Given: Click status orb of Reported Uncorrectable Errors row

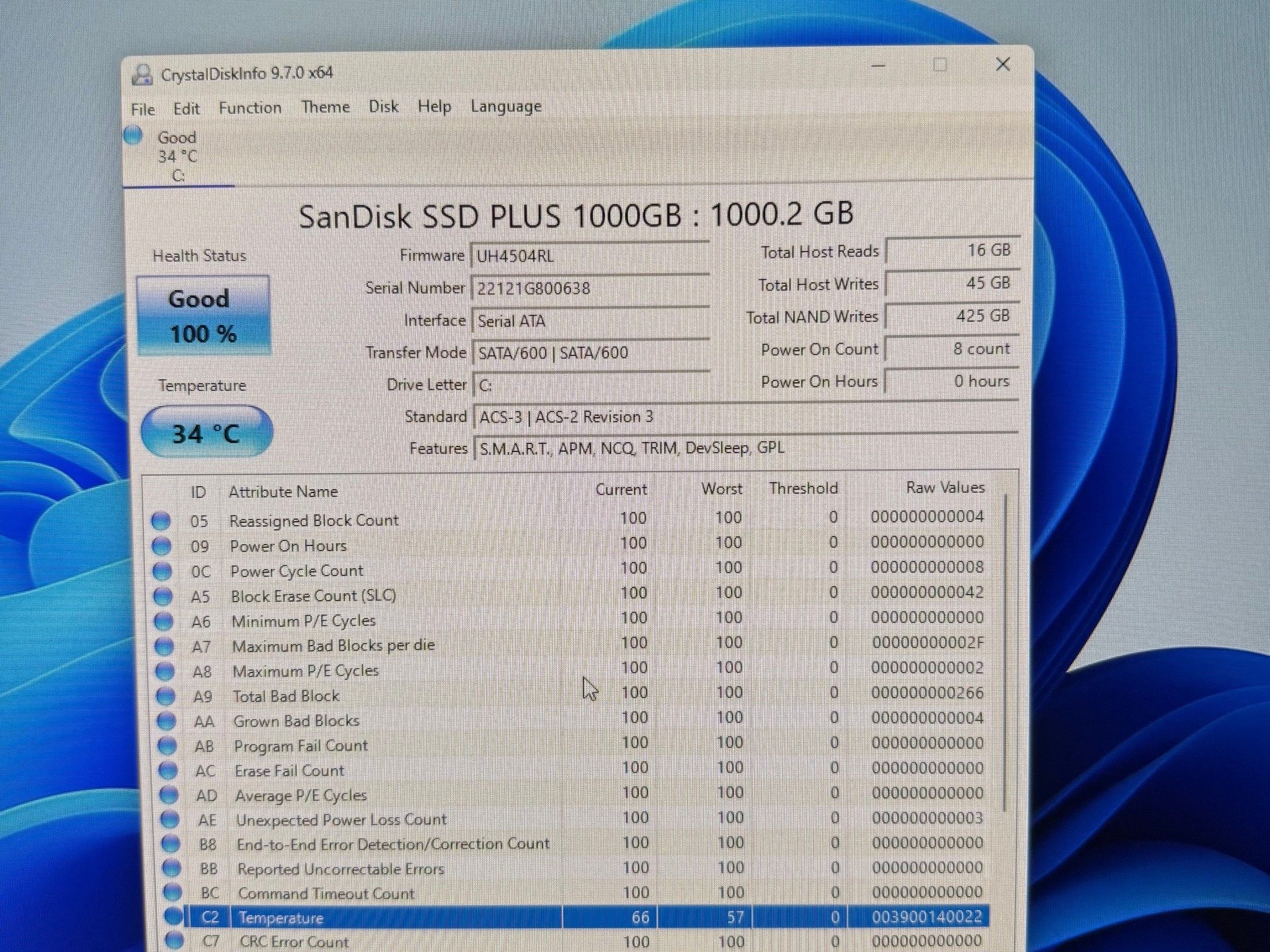Looking at the screenshot, I should click(x=172, y=868).
